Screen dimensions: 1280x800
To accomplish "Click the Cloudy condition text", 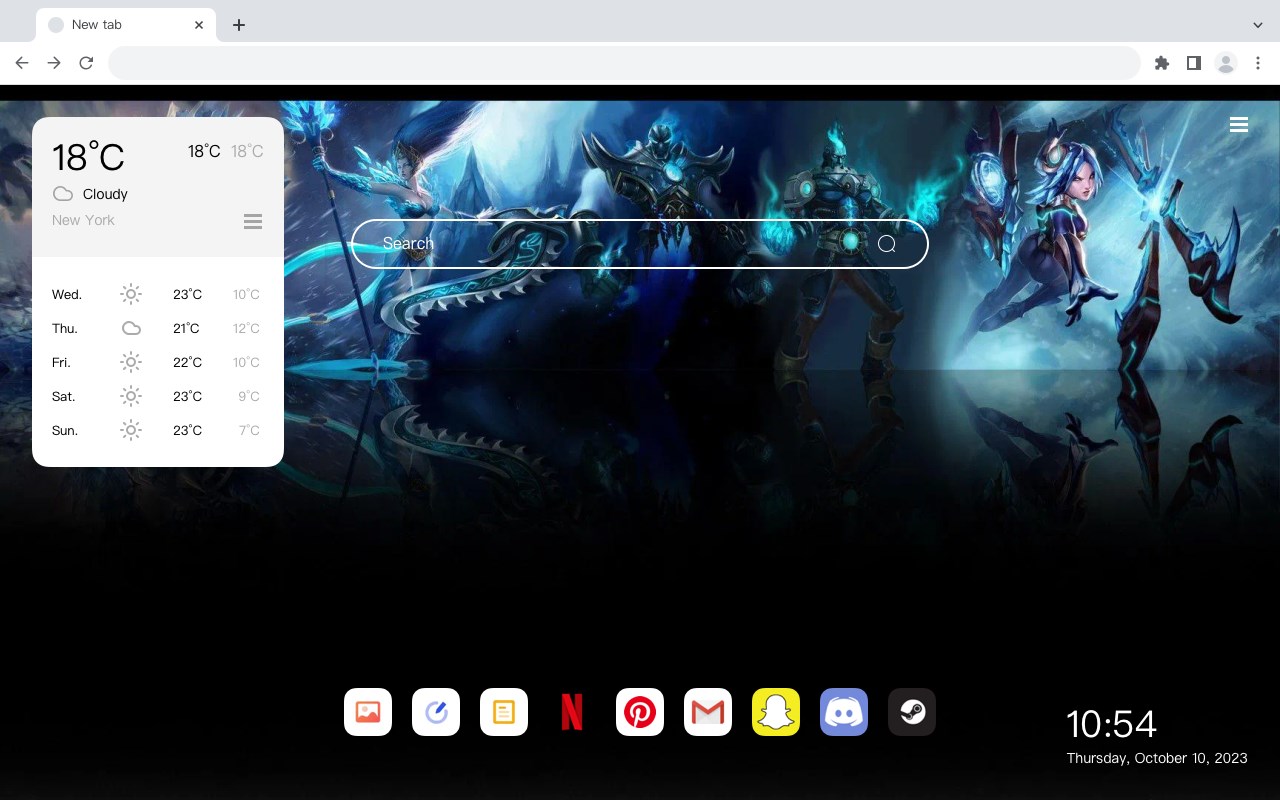I will [x=105, y=194].
